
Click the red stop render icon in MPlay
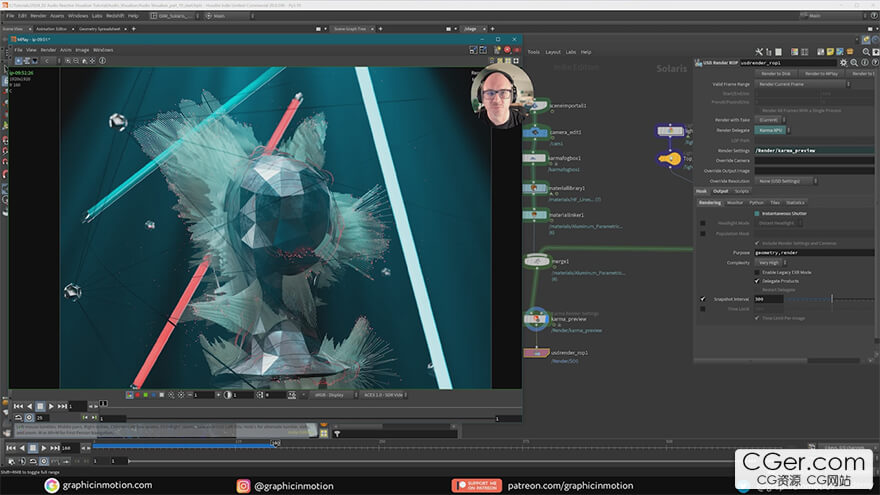507,50
